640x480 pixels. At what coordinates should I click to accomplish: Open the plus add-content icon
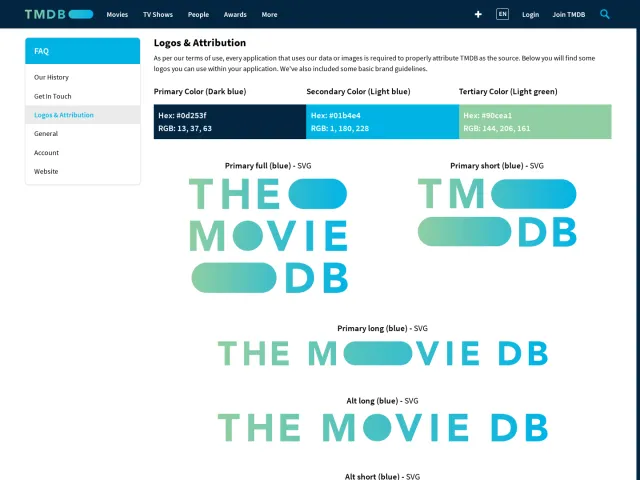click(478, 14)
